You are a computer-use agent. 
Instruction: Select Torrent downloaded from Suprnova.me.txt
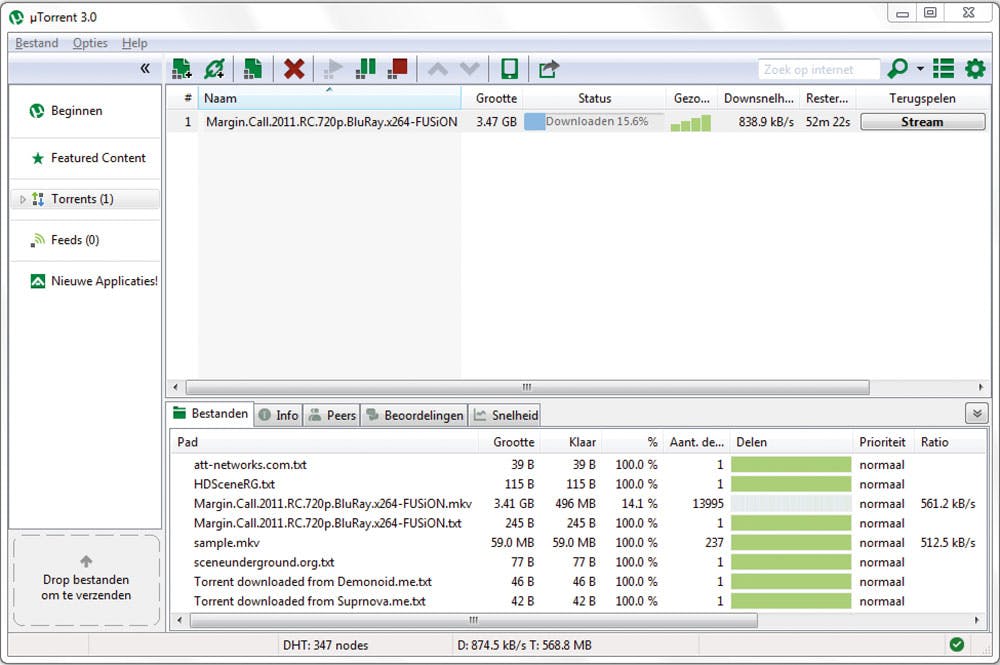309,601
